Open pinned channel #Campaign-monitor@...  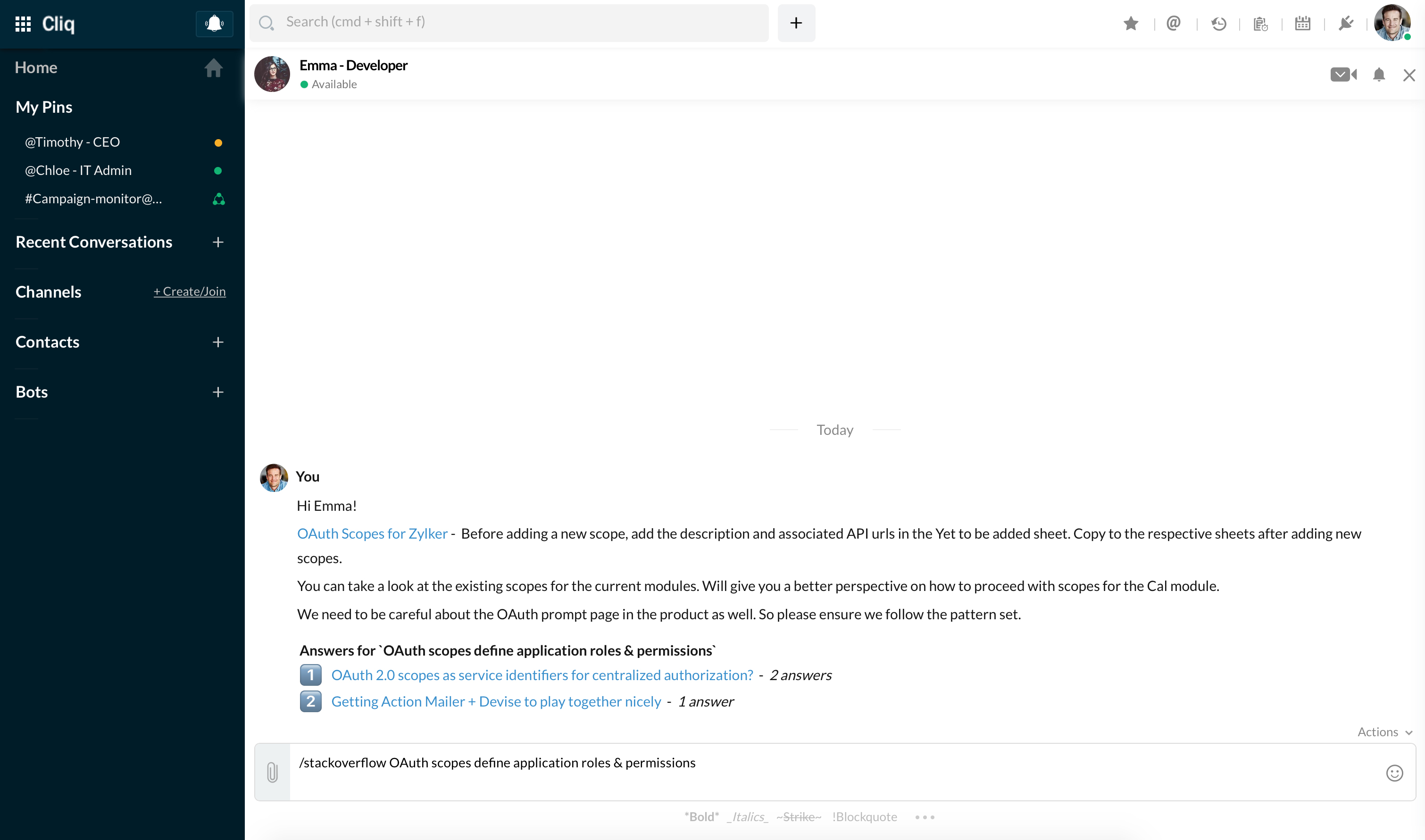click(93, 199)
